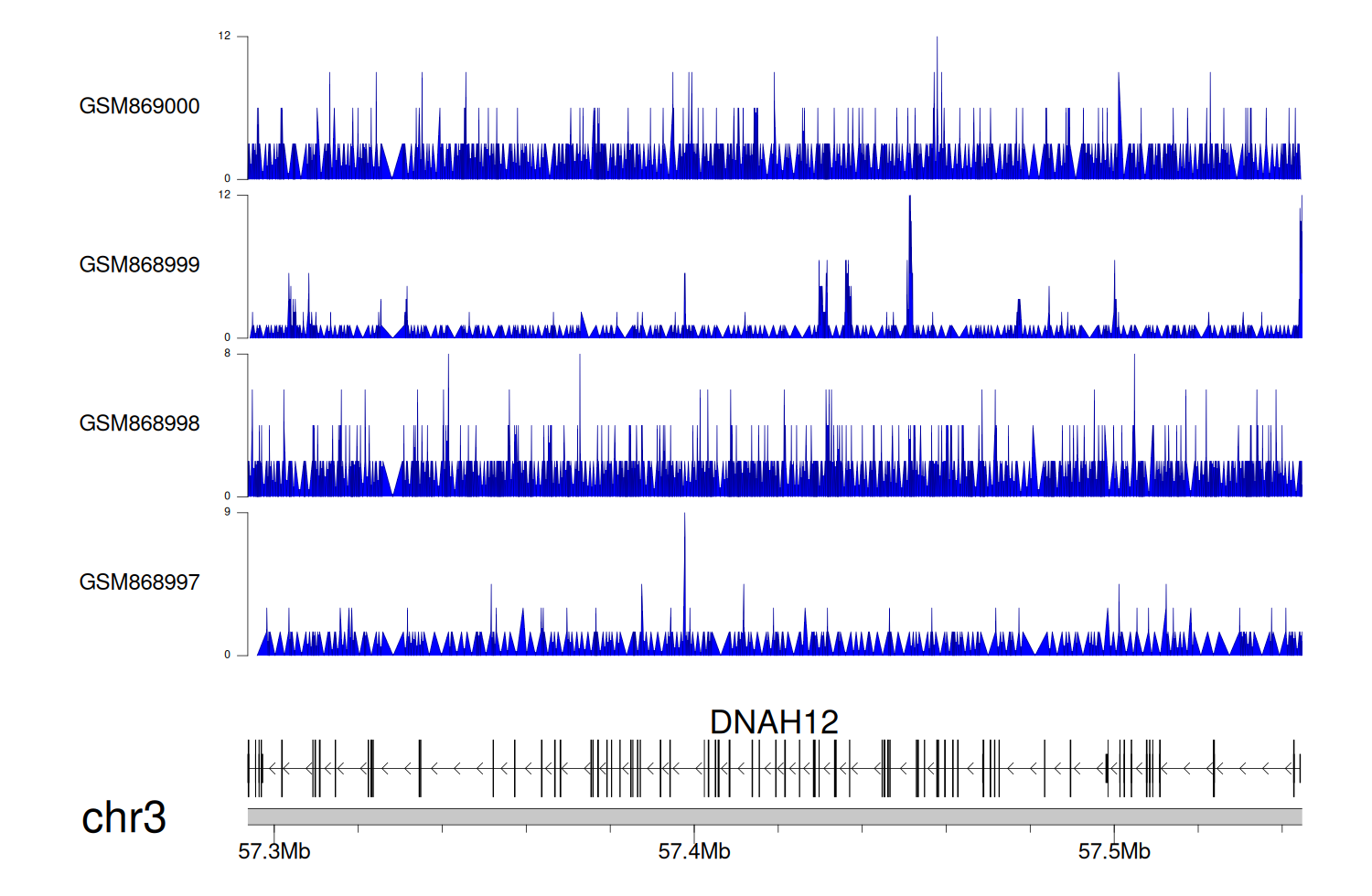Click the chr3 chromosome label
1372x896 pixels.
click(123, 817)
